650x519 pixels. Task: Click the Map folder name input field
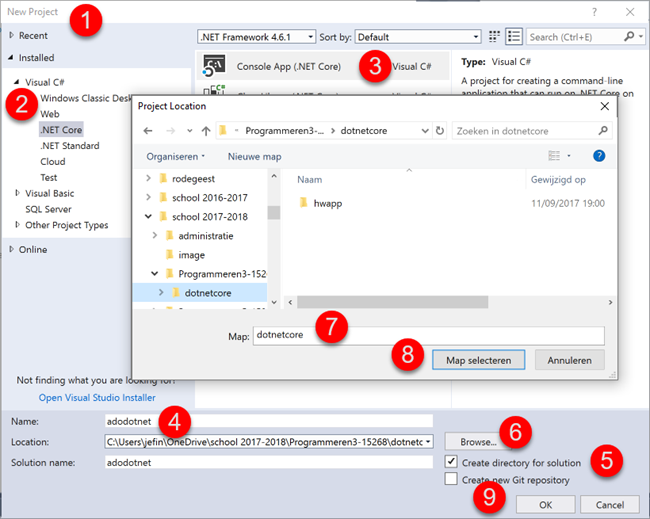pyautogui.click(x=429, y=335)
